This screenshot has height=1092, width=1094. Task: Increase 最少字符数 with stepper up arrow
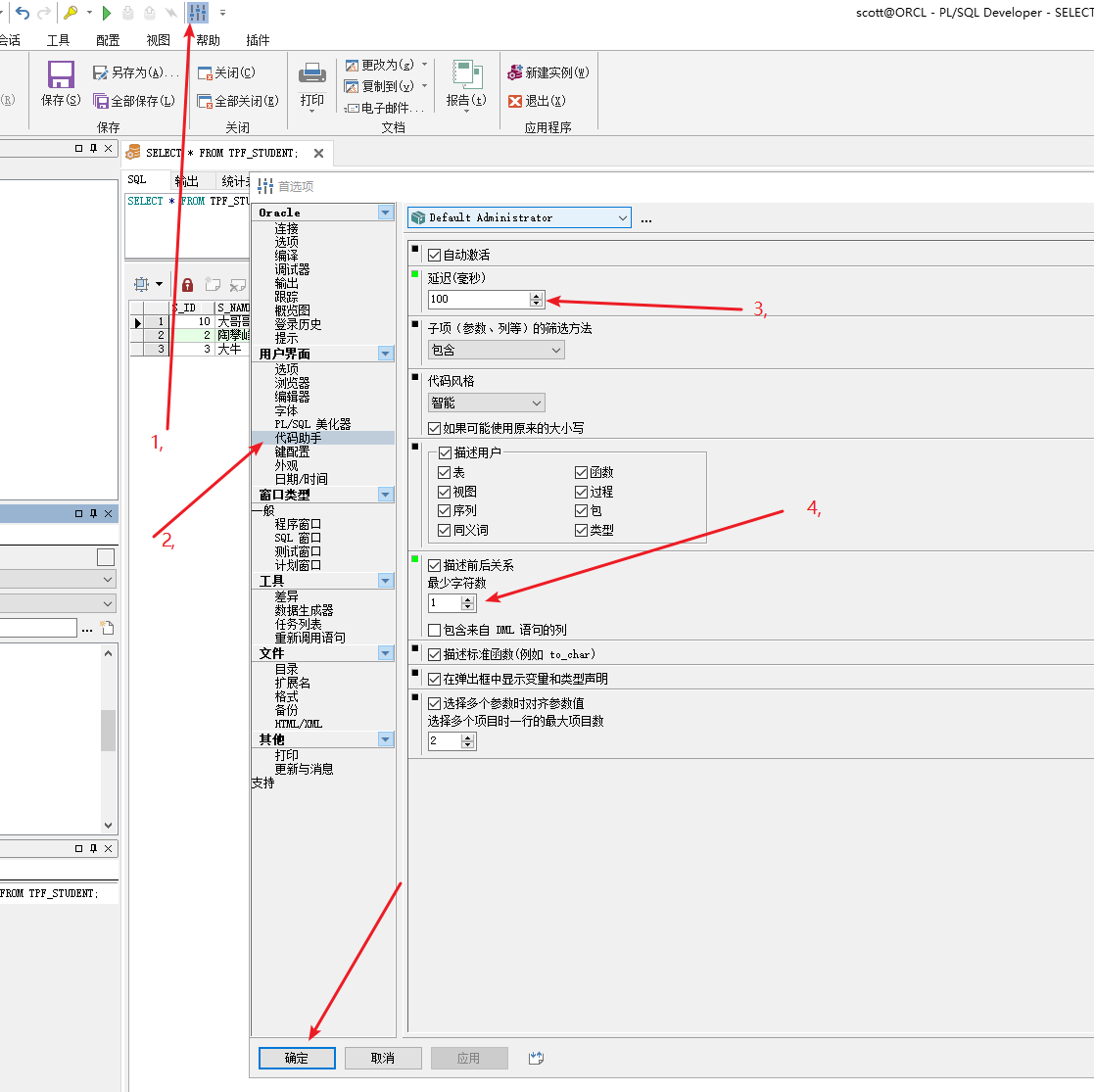(467, 598)
